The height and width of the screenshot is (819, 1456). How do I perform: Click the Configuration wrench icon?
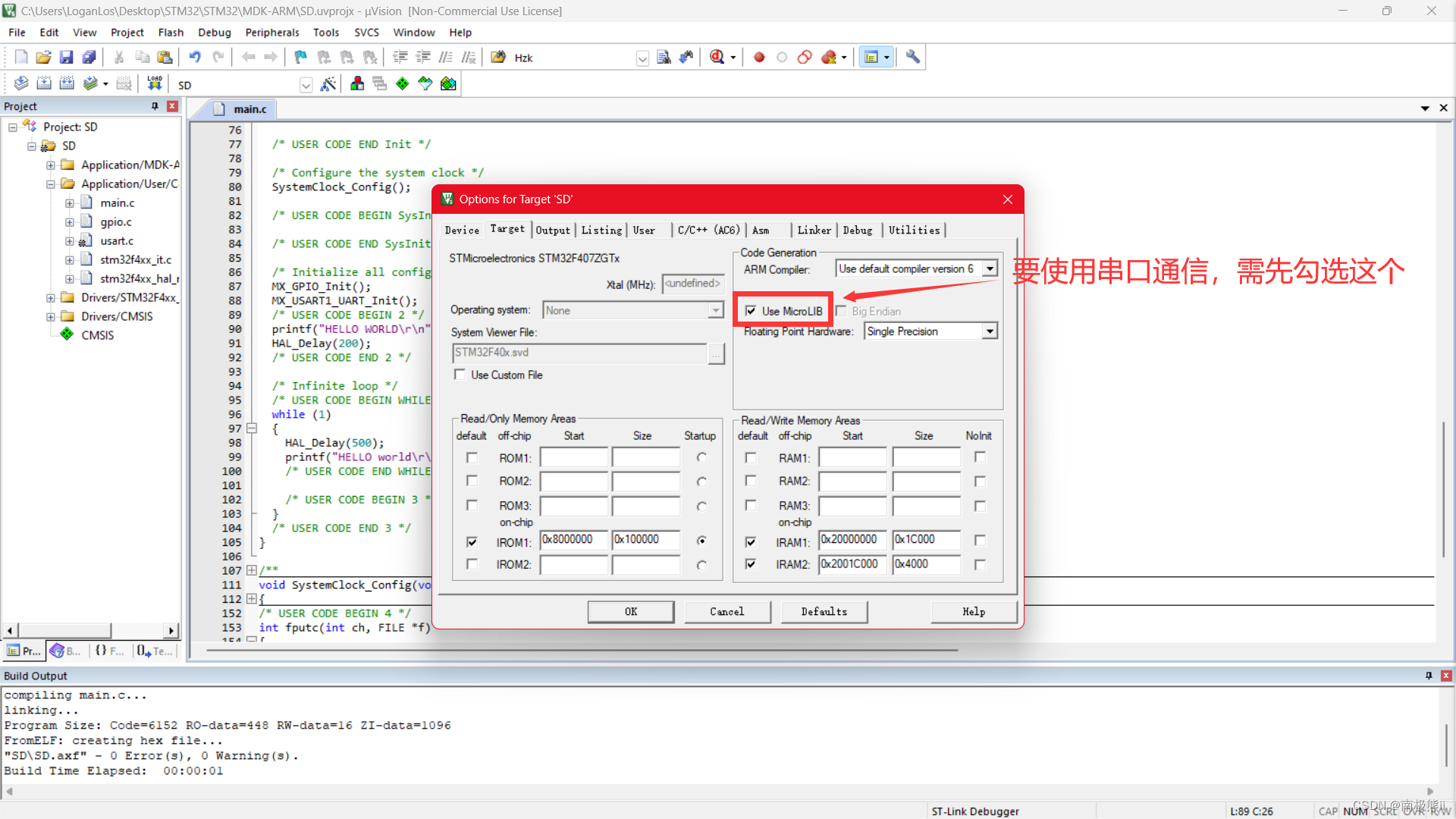(x=913, y=58)
